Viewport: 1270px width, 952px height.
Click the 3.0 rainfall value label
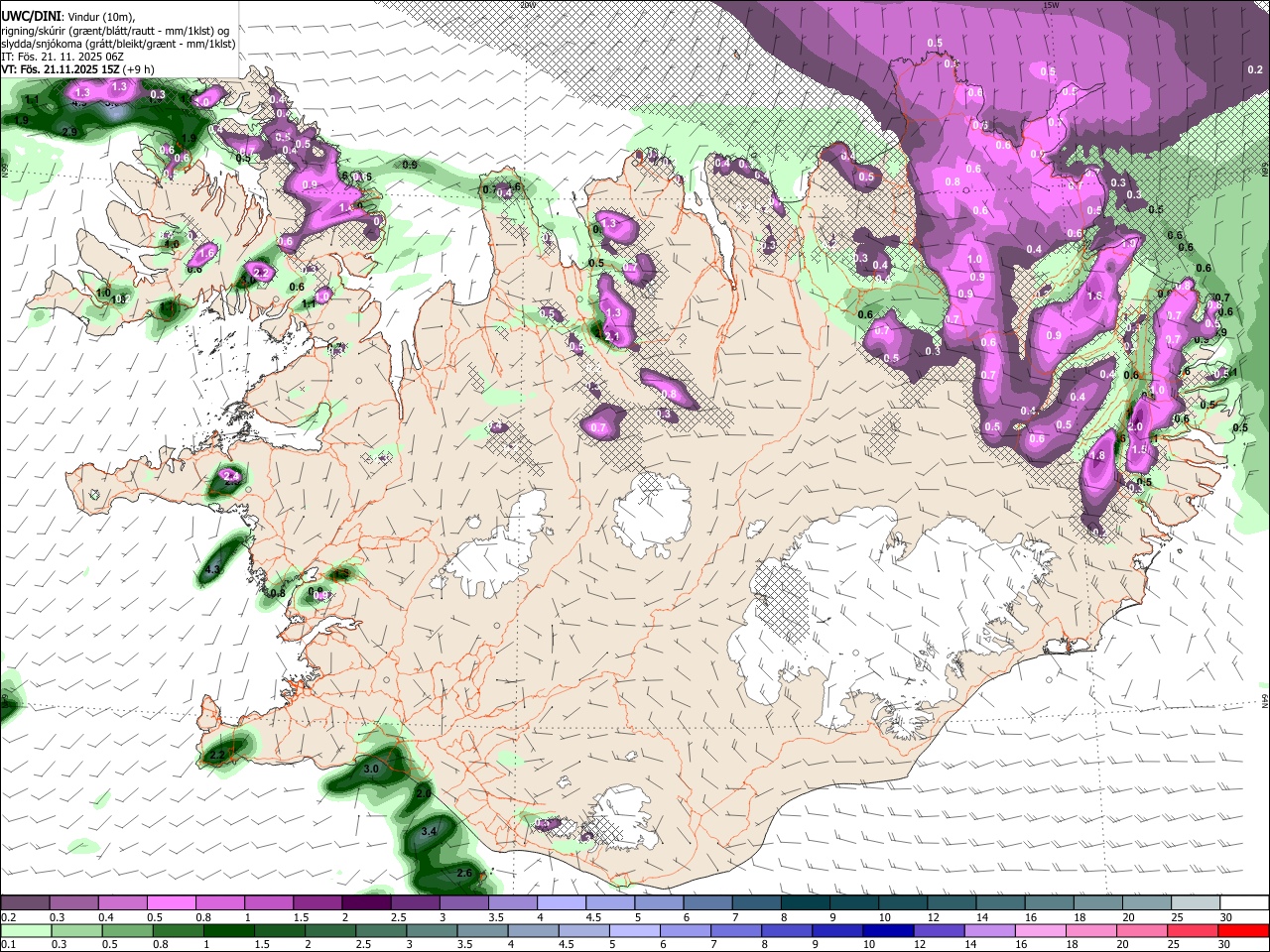pyautogui.click(x=372, y=769)
